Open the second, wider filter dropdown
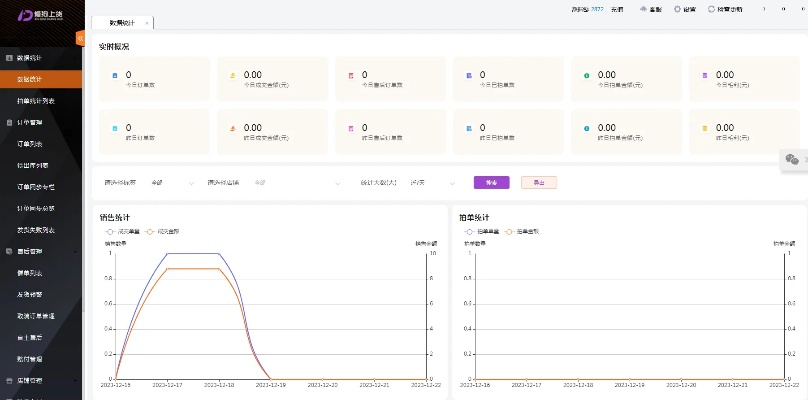The width and height of the screenshot is (808, 400). (297, 182)
